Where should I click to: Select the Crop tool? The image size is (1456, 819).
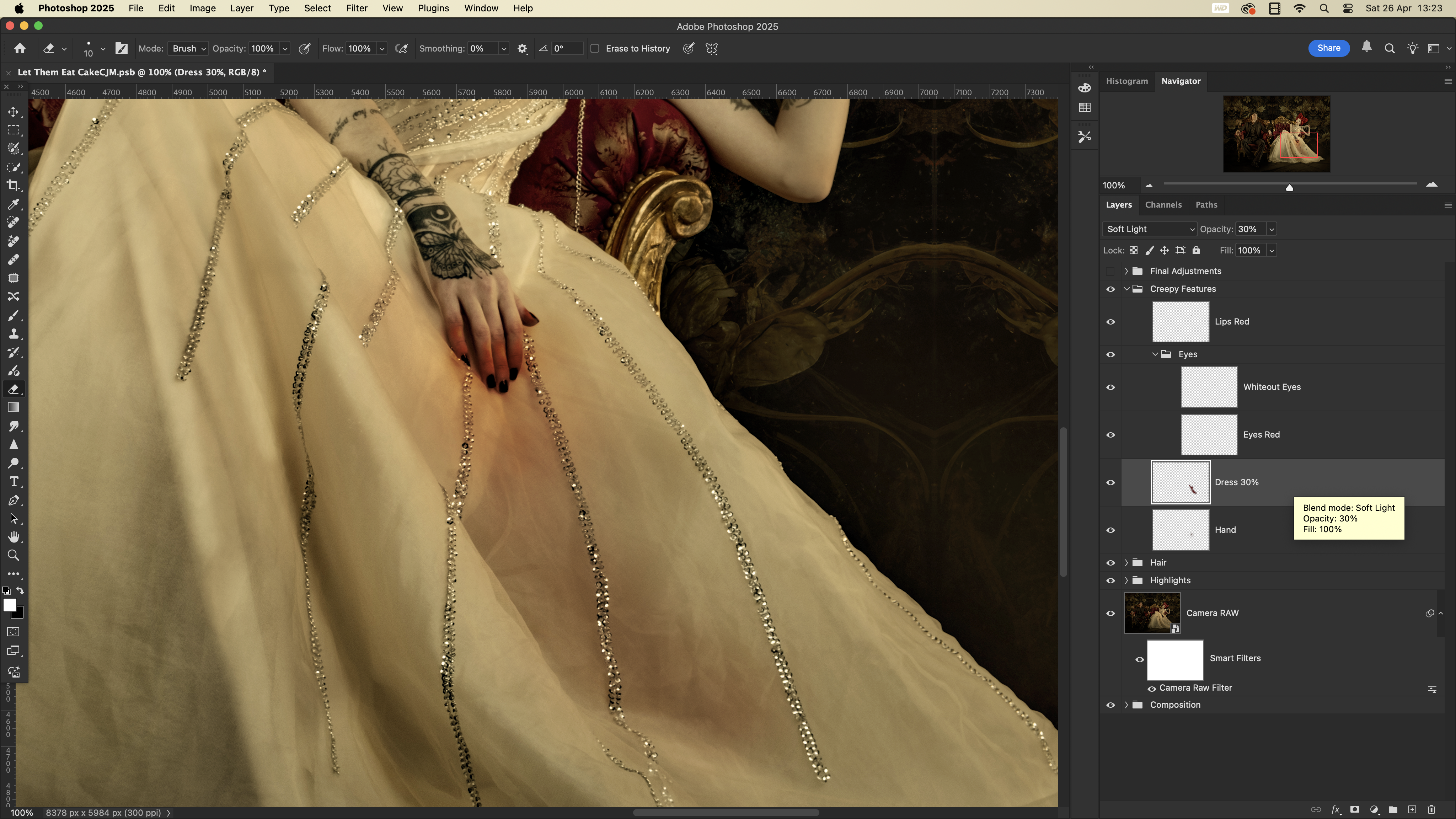pos(13,186)
